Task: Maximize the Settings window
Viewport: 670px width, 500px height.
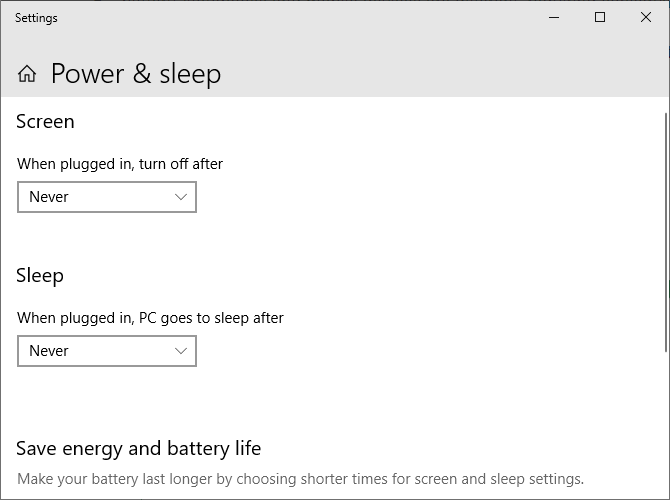Action: pyautogui.click(x=600, y=17)
